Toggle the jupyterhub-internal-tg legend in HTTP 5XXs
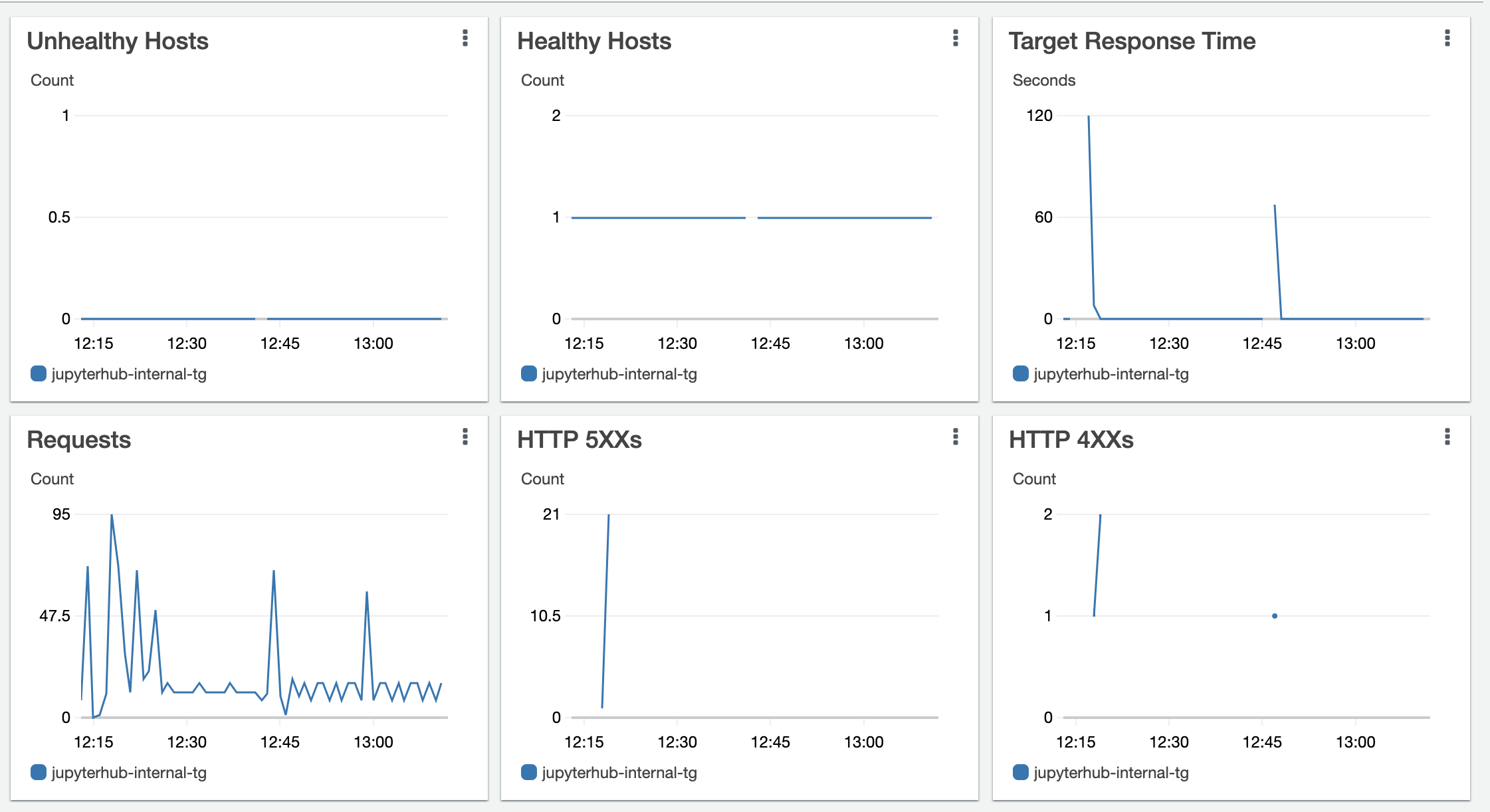The width and height of the screenshot is (1490, 812). tap(619, 773)
